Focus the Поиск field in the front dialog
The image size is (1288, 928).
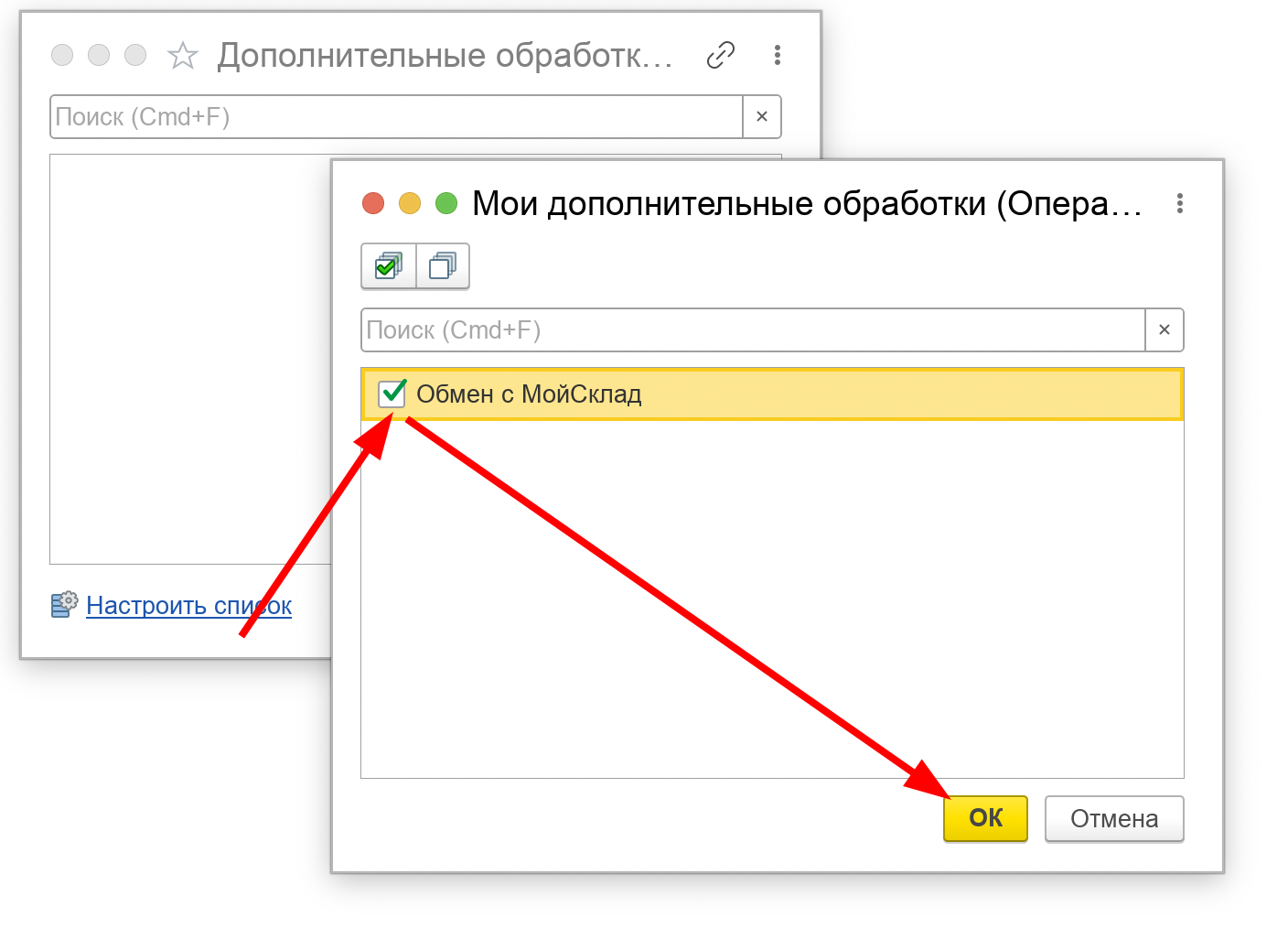click(x=754, y=329)
